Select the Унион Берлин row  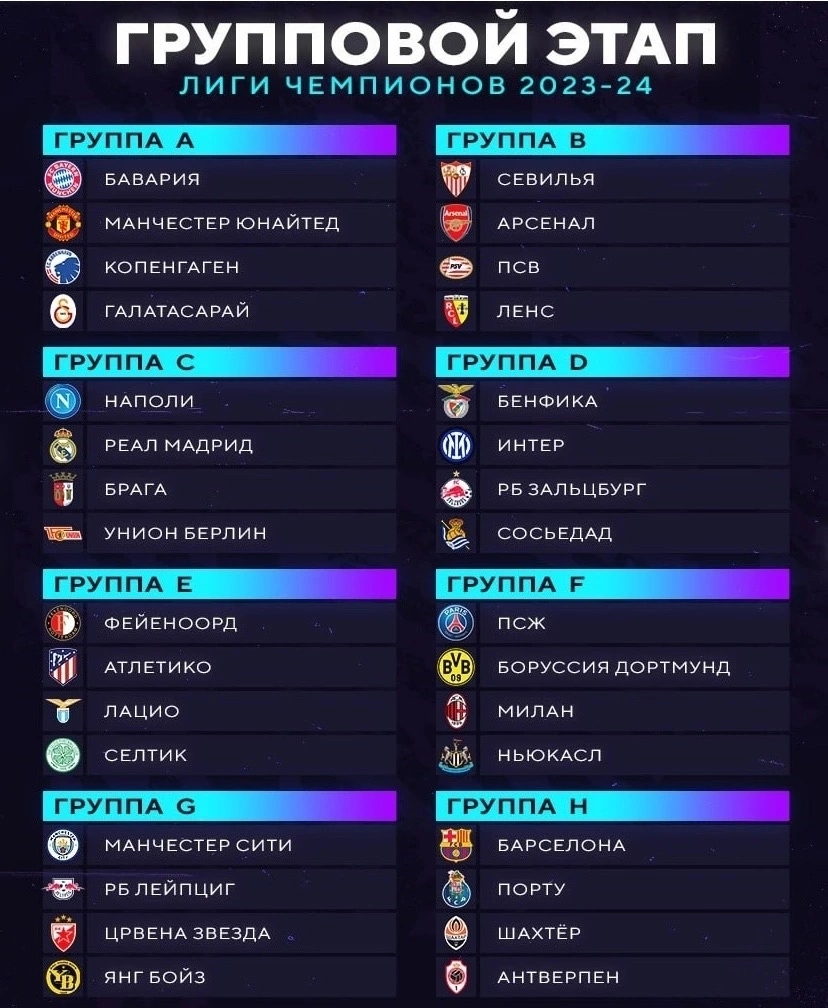coord(219,533)
